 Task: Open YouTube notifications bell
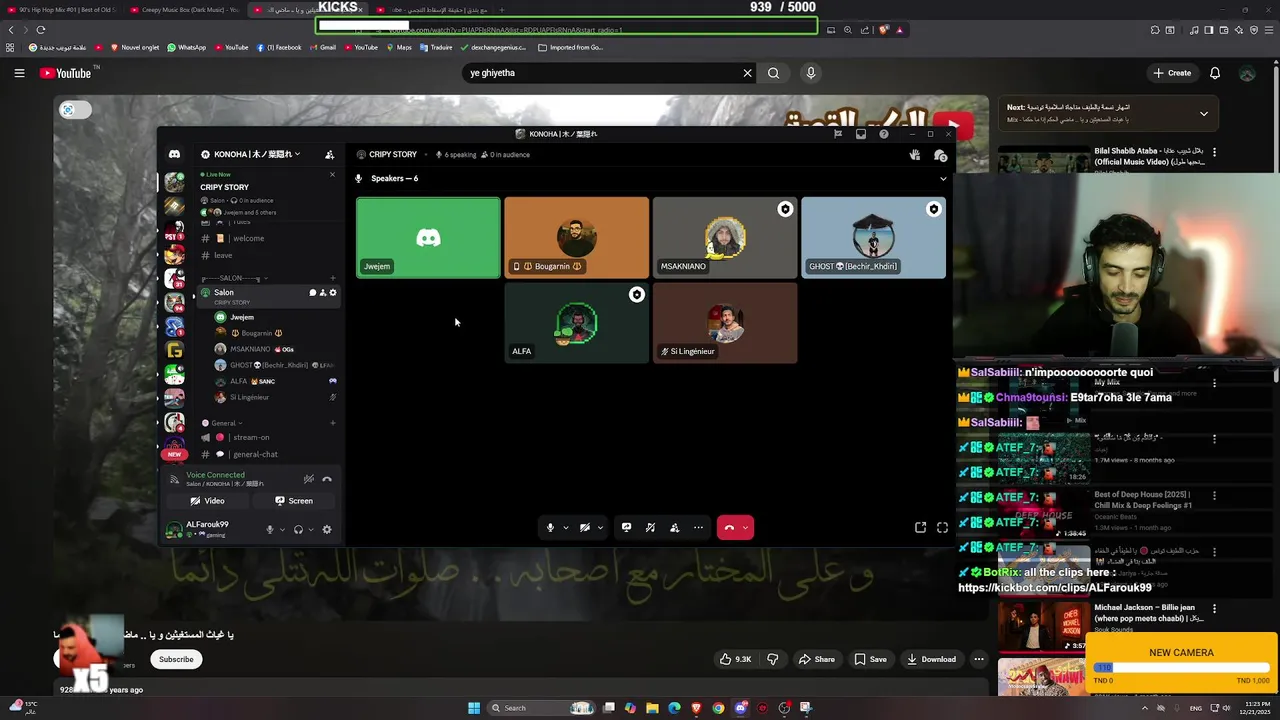tap(1215, 73)
